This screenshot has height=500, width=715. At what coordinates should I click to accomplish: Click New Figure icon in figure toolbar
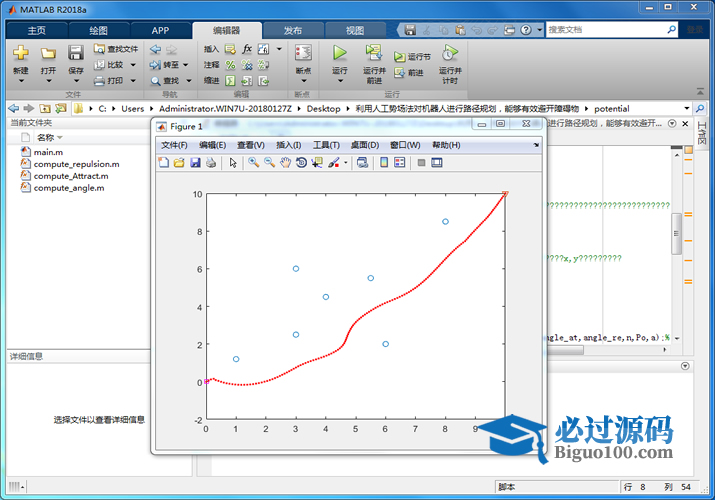pyautogui.click(x=164, y=162)
